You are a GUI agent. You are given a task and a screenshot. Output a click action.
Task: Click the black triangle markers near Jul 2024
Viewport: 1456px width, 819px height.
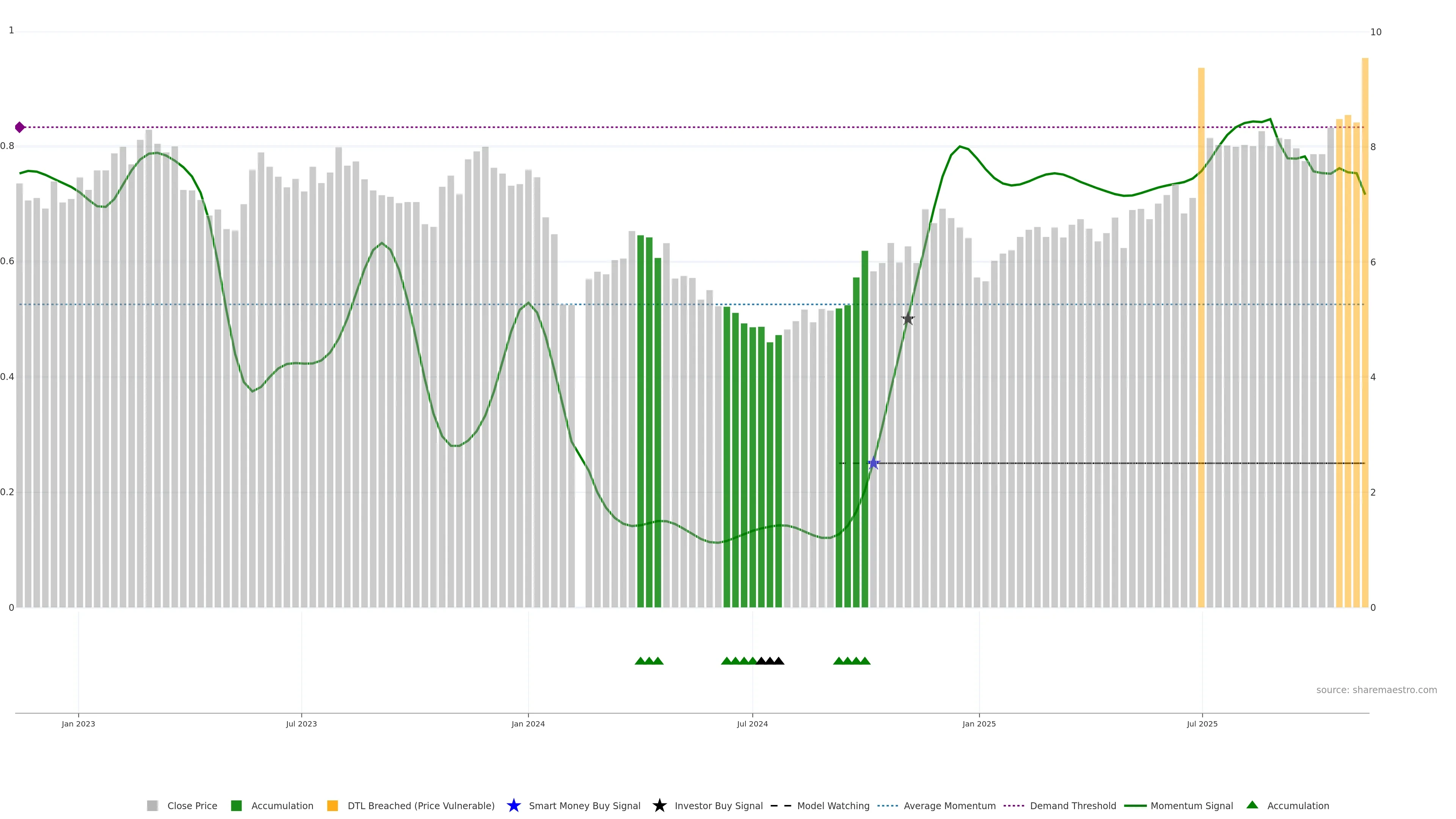[x=770, y=661]
